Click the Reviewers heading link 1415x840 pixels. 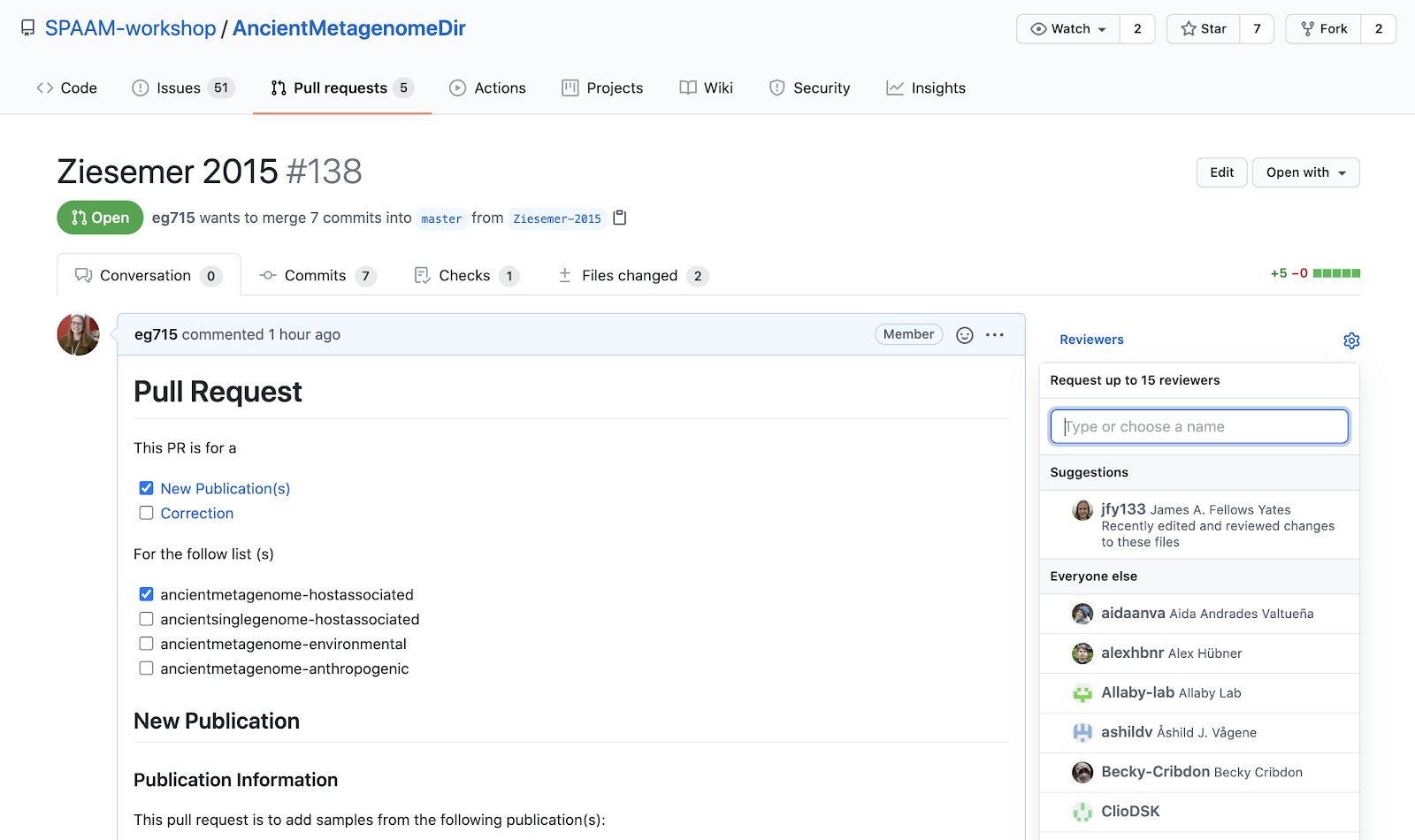(x=1091, y=340)
